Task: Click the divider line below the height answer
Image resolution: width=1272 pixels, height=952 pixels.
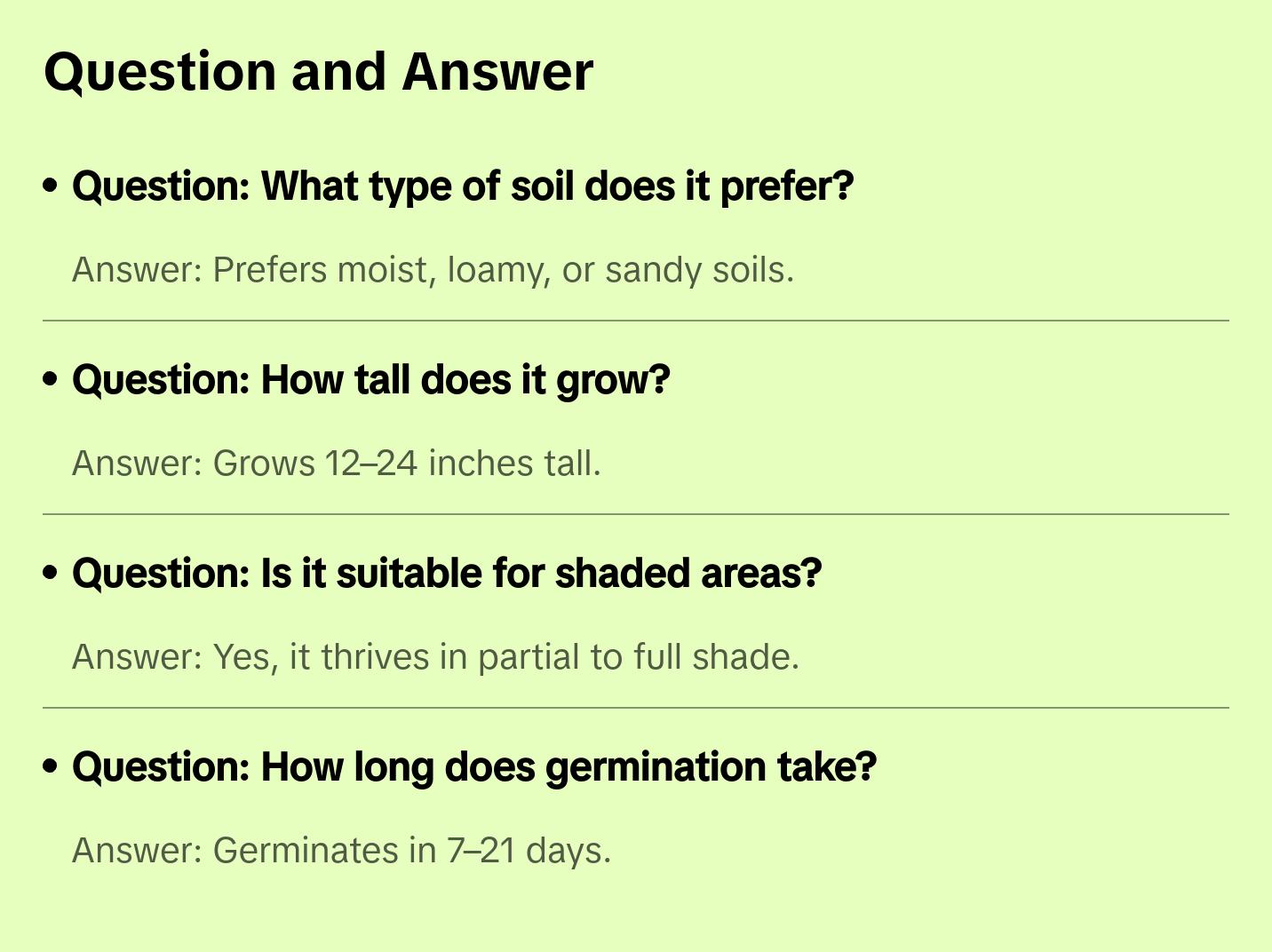Action: [x=635, y=514]
